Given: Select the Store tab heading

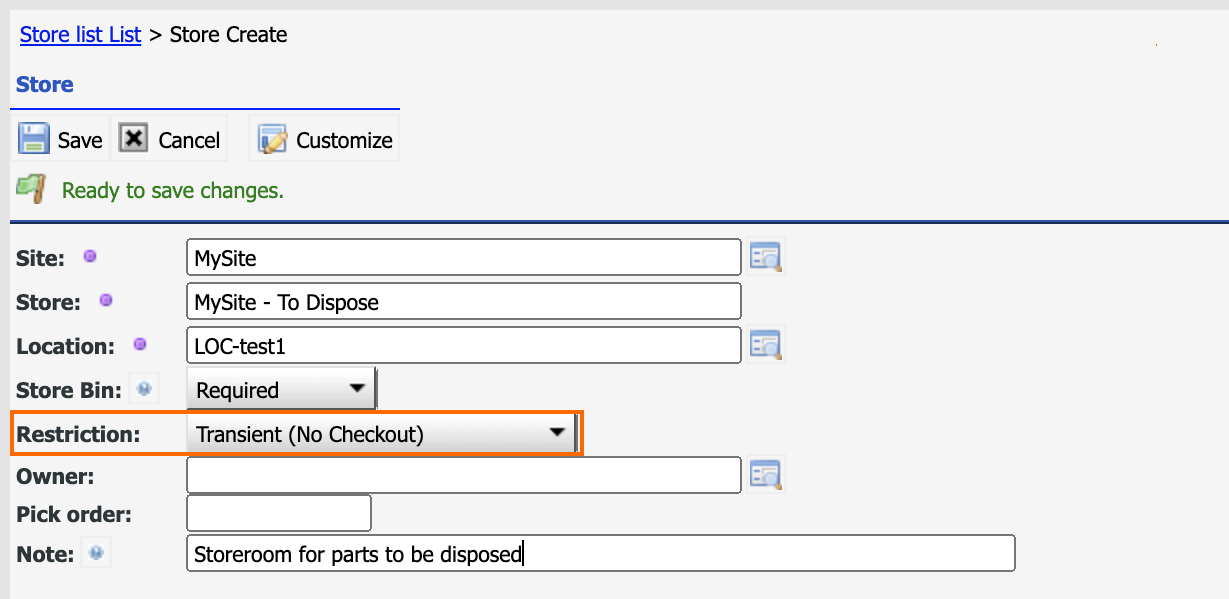Looking at the screenshot, I should coord(45,85).
